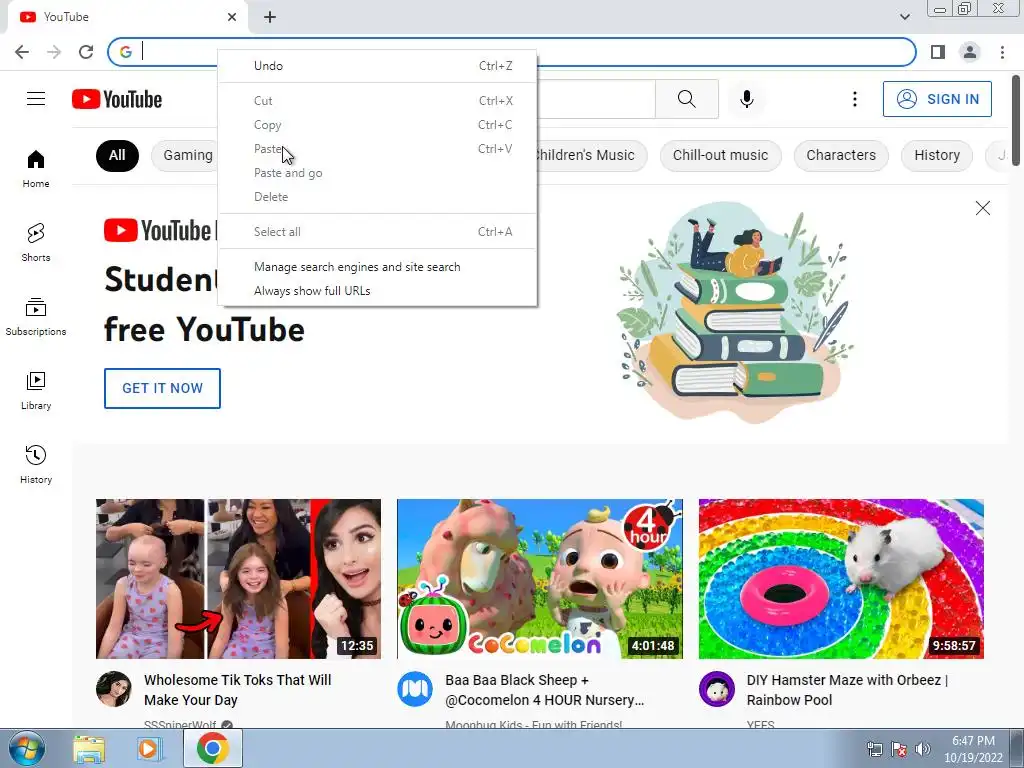Choose Select all in context menu
1024x768 pixels.
point(377,232)
